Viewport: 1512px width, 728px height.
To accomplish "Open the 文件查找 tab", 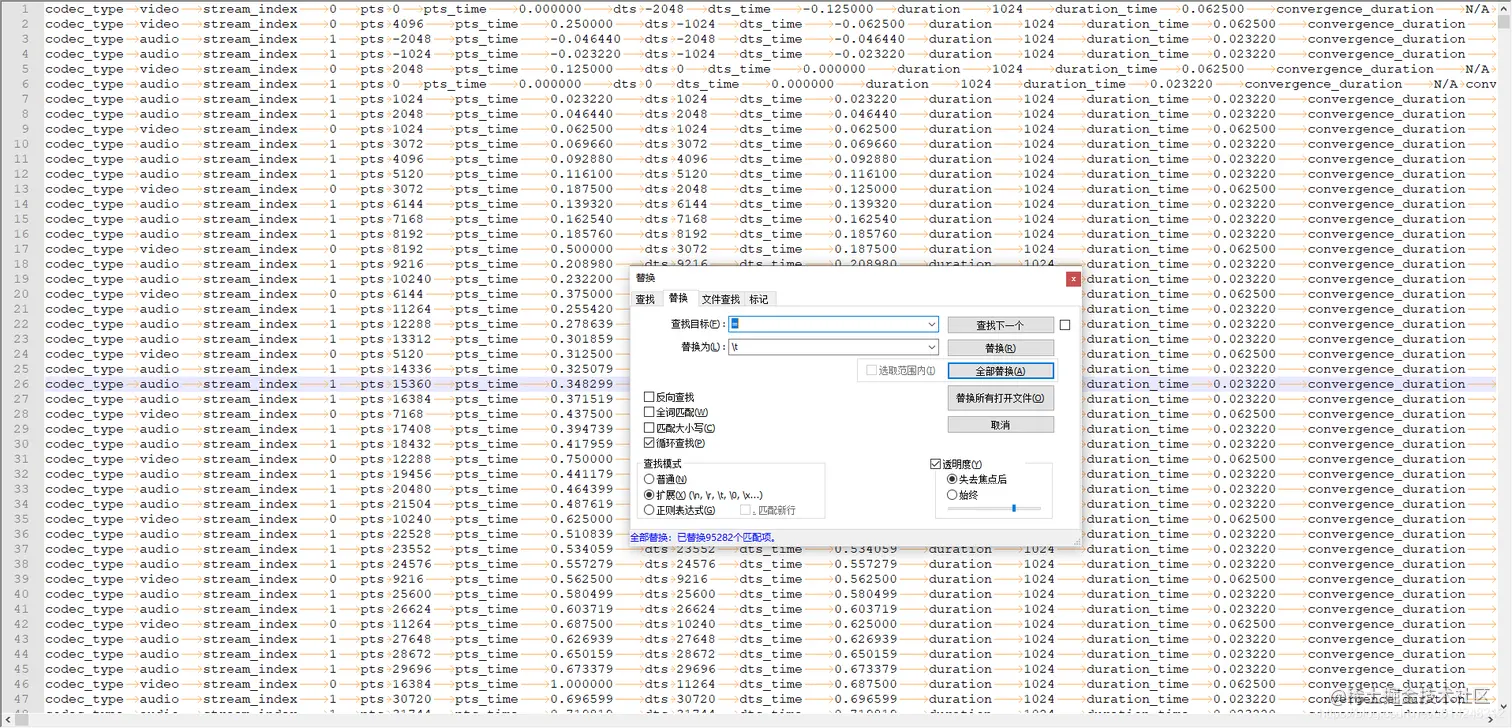I will coord(721,299).
